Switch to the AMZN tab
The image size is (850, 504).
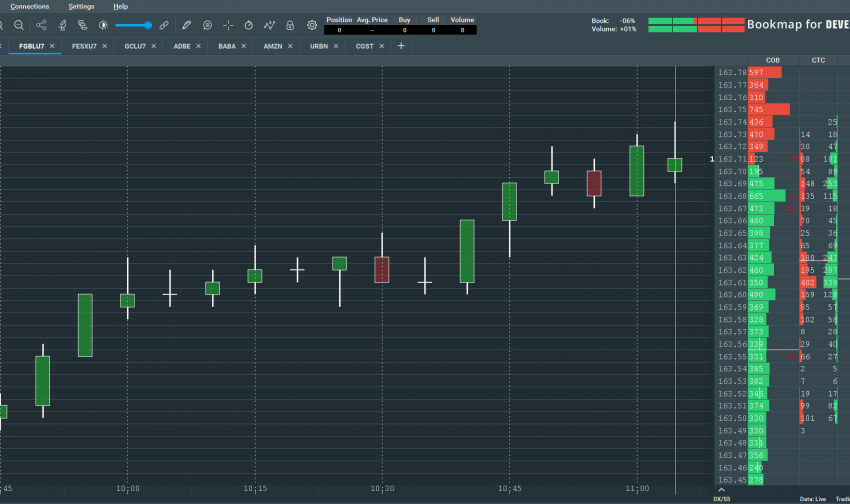[273, 47]
